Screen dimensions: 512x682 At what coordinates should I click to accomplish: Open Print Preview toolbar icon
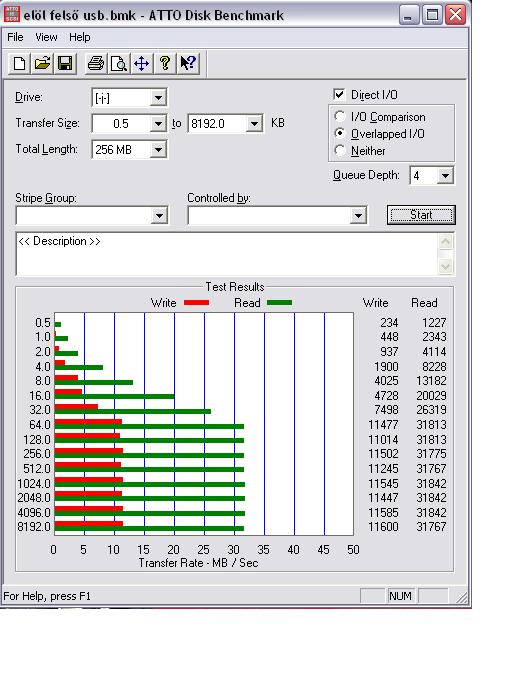click(118, 64)
